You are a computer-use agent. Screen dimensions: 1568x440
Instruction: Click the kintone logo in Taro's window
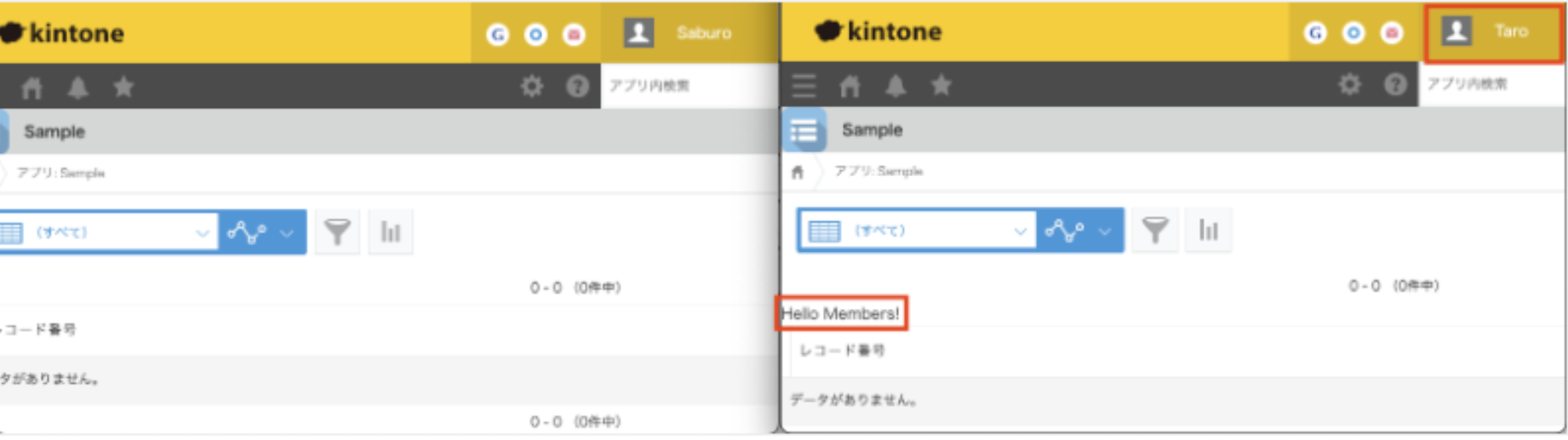coord(878,32)
